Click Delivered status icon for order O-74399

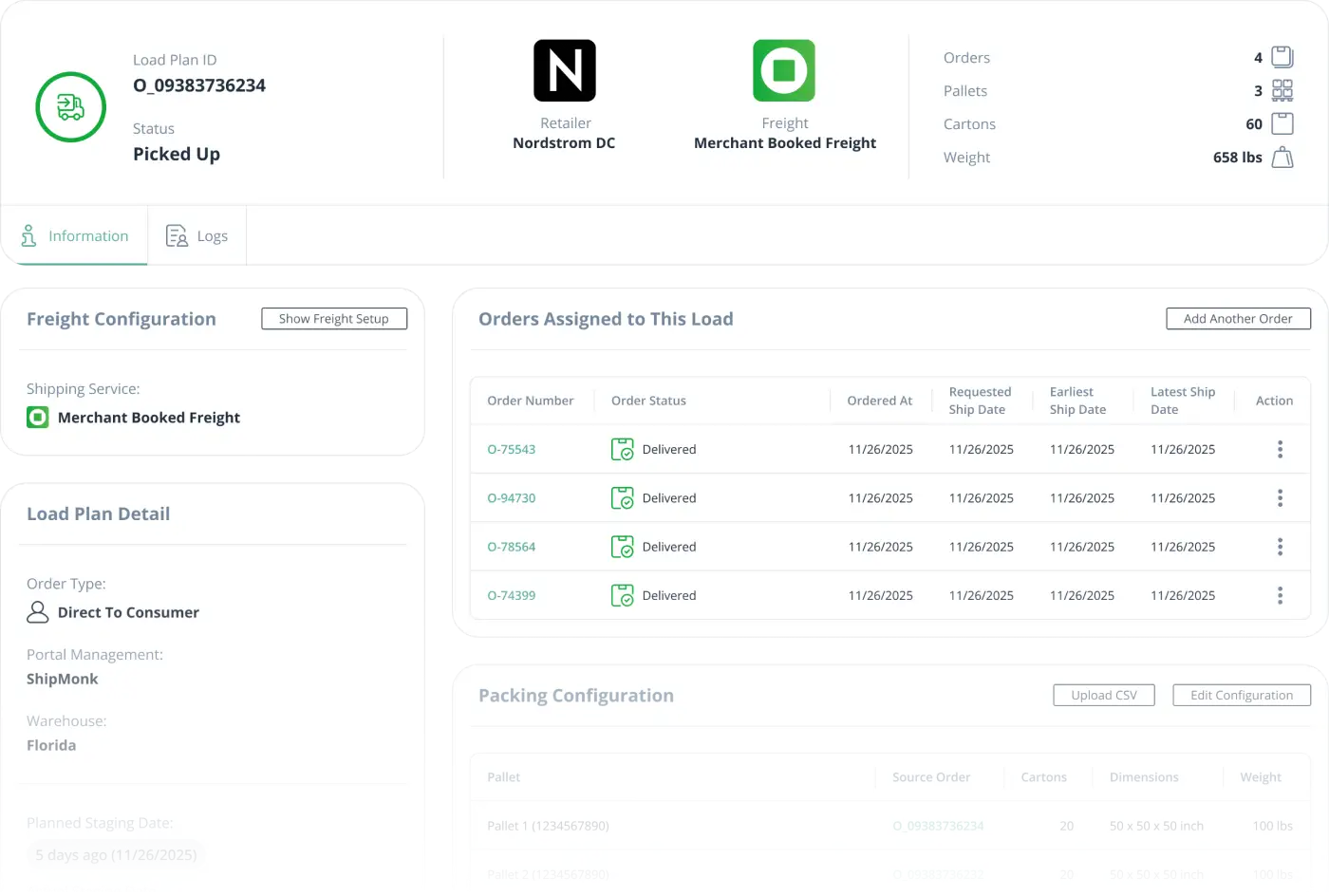pyautogui.click(x=622, y=595)
